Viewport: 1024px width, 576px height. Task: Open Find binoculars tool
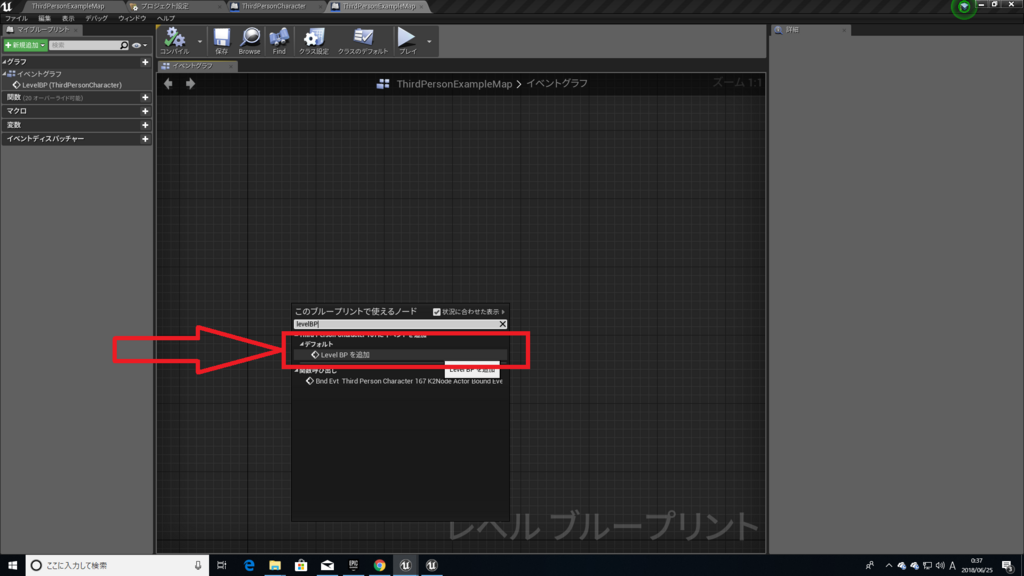(279, 40)
